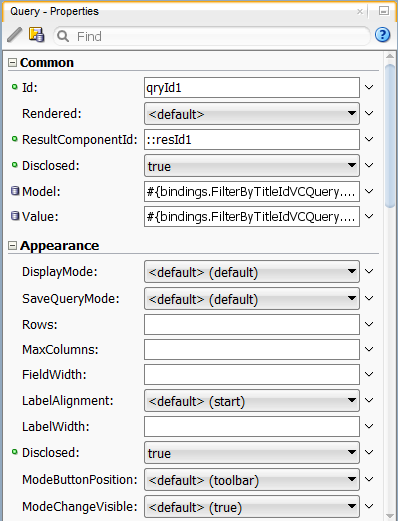Viewport: 398px width, 521px height.
Task: Open property menu chevron for ResultComponentId
Action: 369,139
